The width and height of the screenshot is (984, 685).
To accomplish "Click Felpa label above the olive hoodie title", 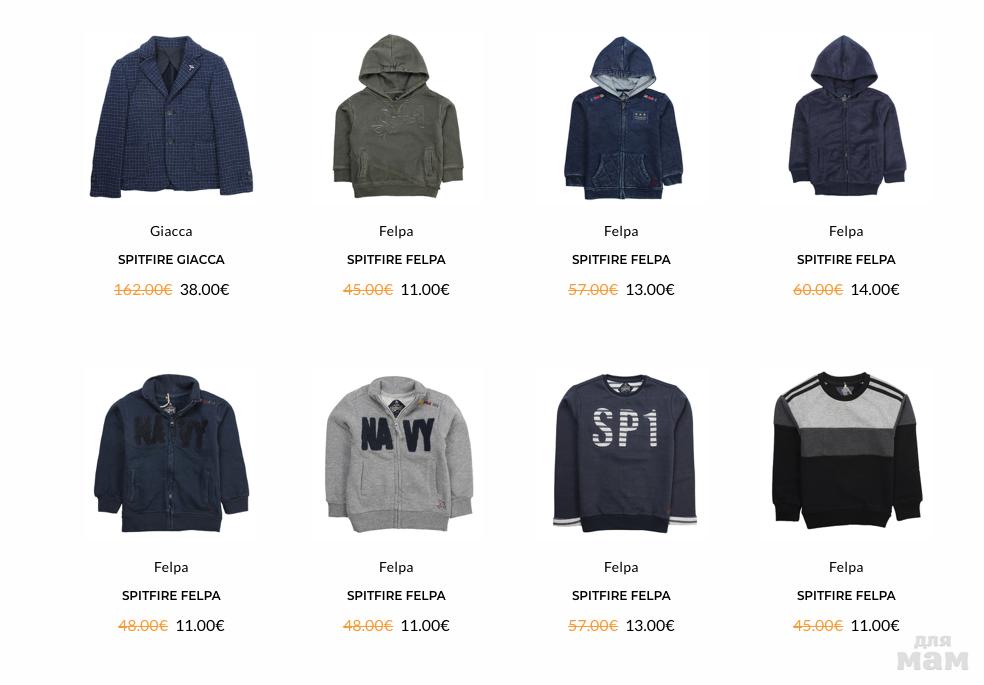I will click(x=396, y=231).
